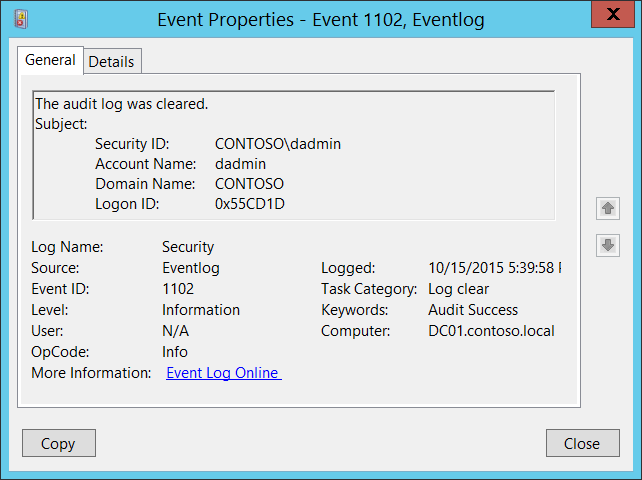The width and height of the screenshot is (642, 480).
Task: Go to next event with down arrow
Action: coord(607,245)
